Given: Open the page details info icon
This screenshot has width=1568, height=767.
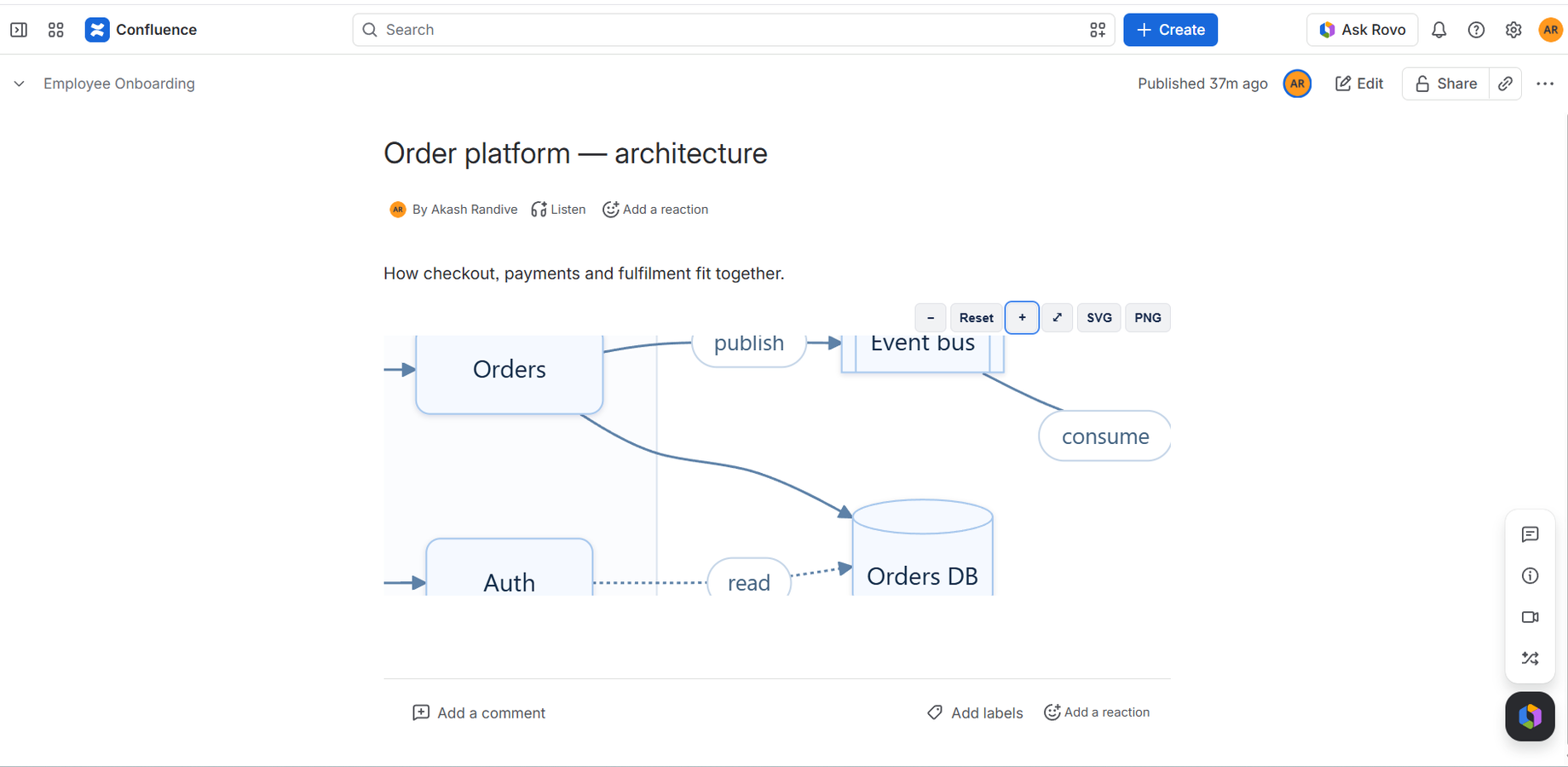Looking at the screenshot, I should (x=1531, y=576).
